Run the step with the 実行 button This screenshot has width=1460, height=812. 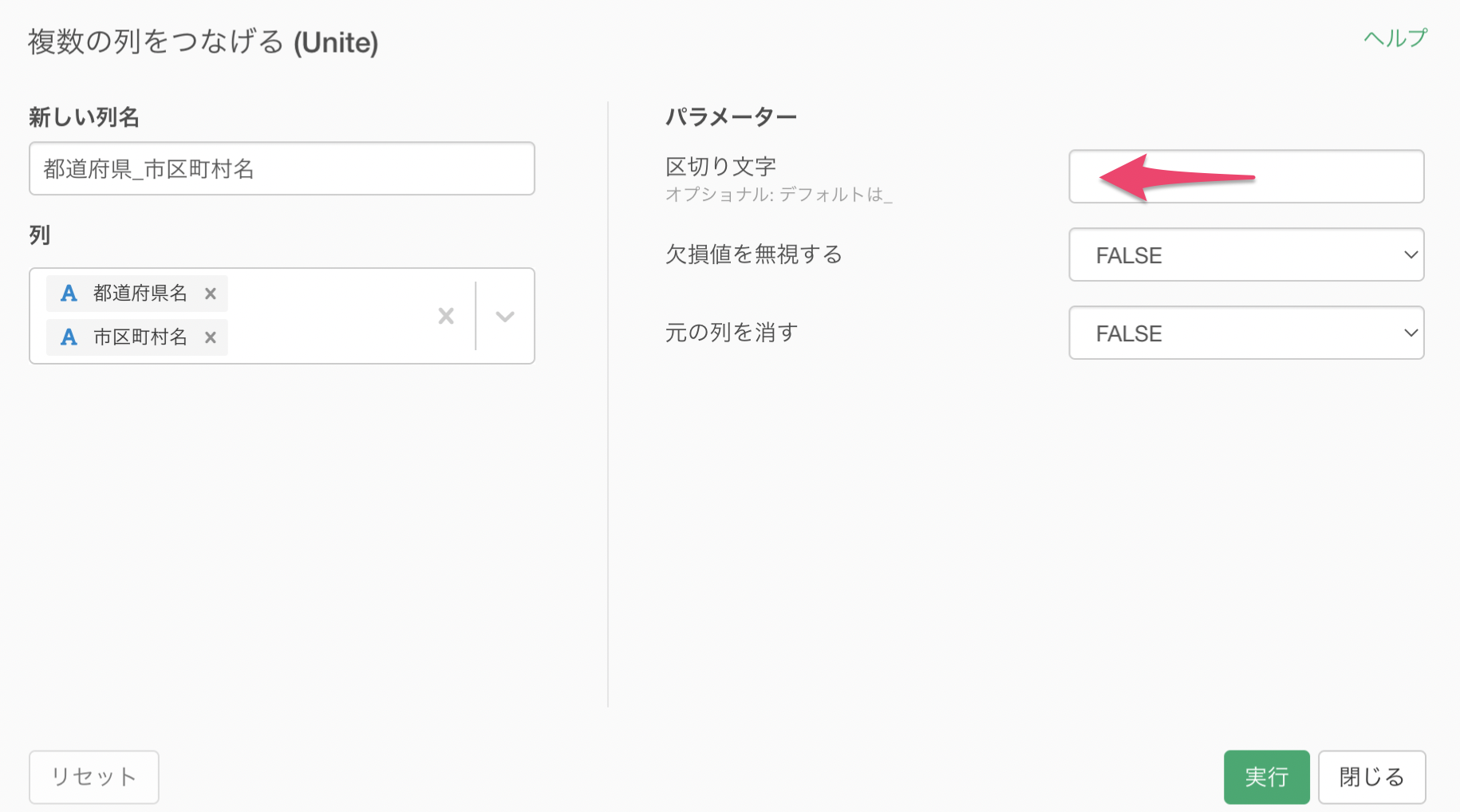click(x=1266, y=777)
